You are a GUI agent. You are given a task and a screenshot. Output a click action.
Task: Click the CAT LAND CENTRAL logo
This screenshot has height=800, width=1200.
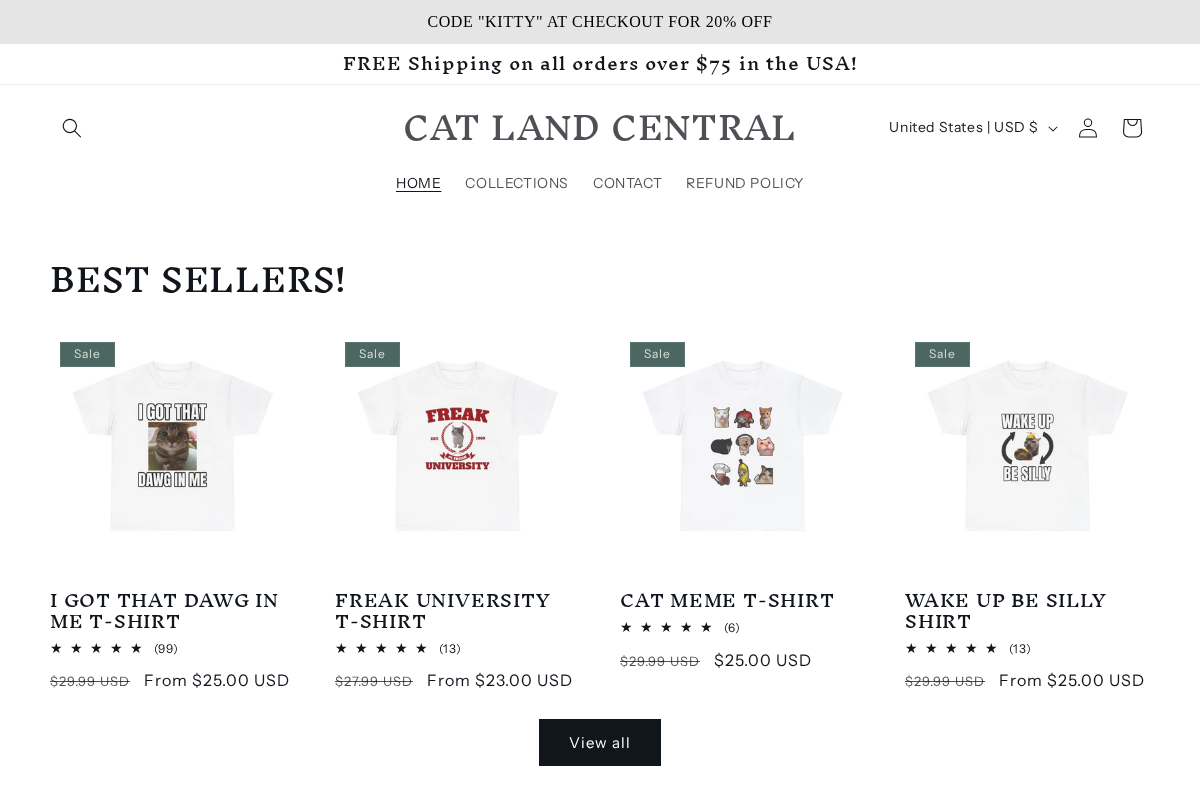pyautogui.click(x=599, y=128)
